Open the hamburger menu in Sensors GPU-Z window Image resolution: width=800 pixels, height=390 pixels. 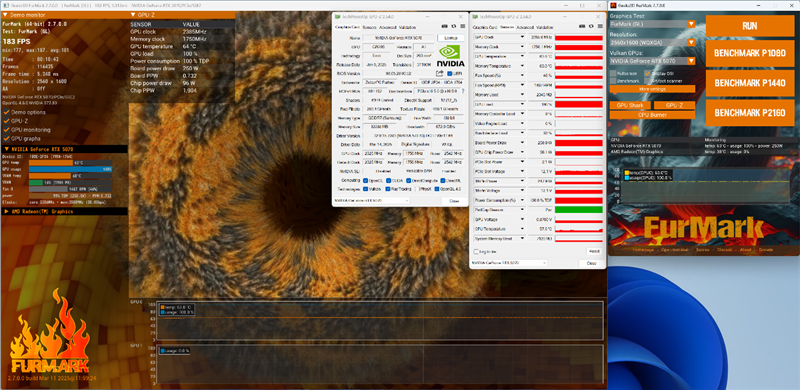[x=601, y=27]
